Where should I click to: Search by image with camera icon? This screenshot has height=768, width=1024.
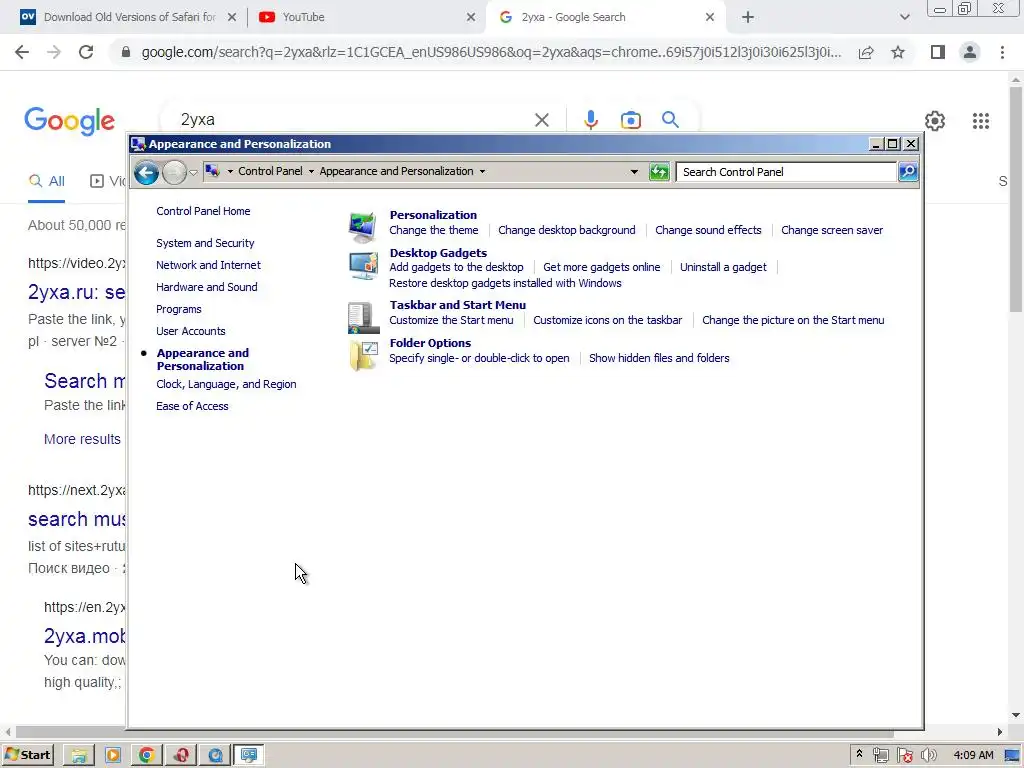point(630,120)
